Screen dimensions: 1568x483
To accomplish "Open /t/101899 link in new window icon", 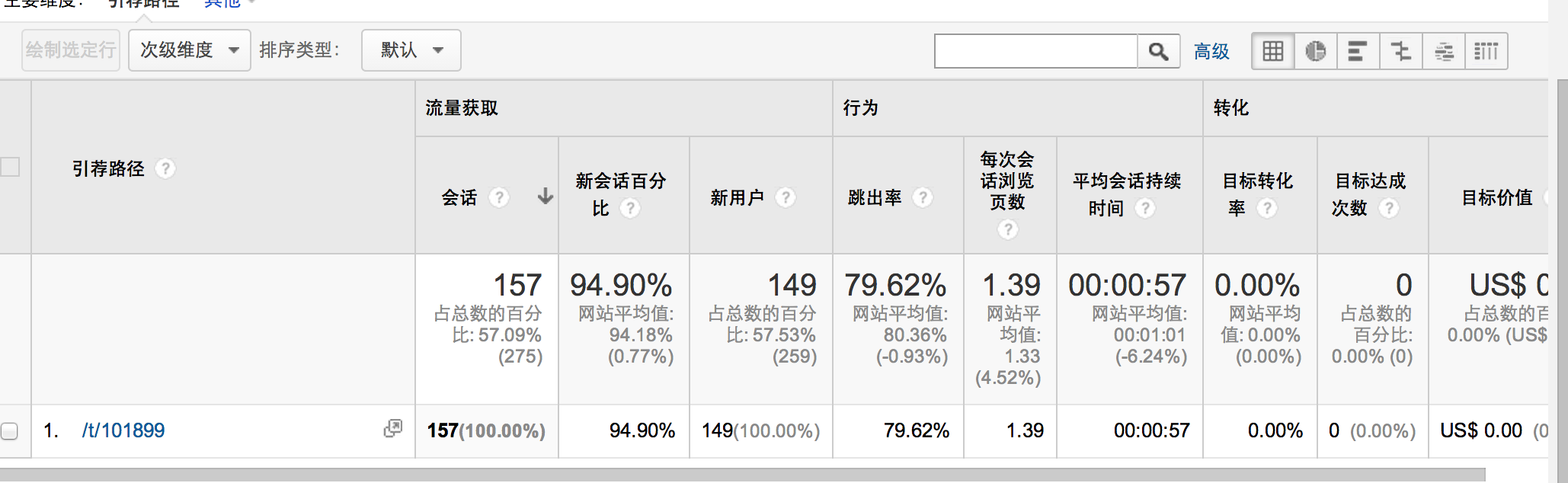I will [392, 429].
